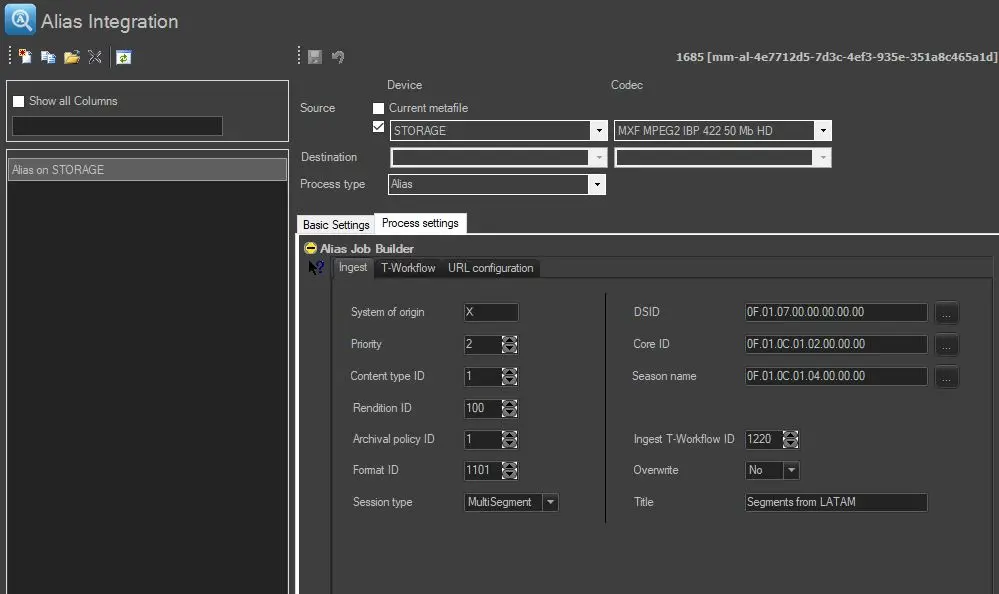Click the Delete X toolbar icon
Viewport: 999px width, 594px height.
coord(94,57)
